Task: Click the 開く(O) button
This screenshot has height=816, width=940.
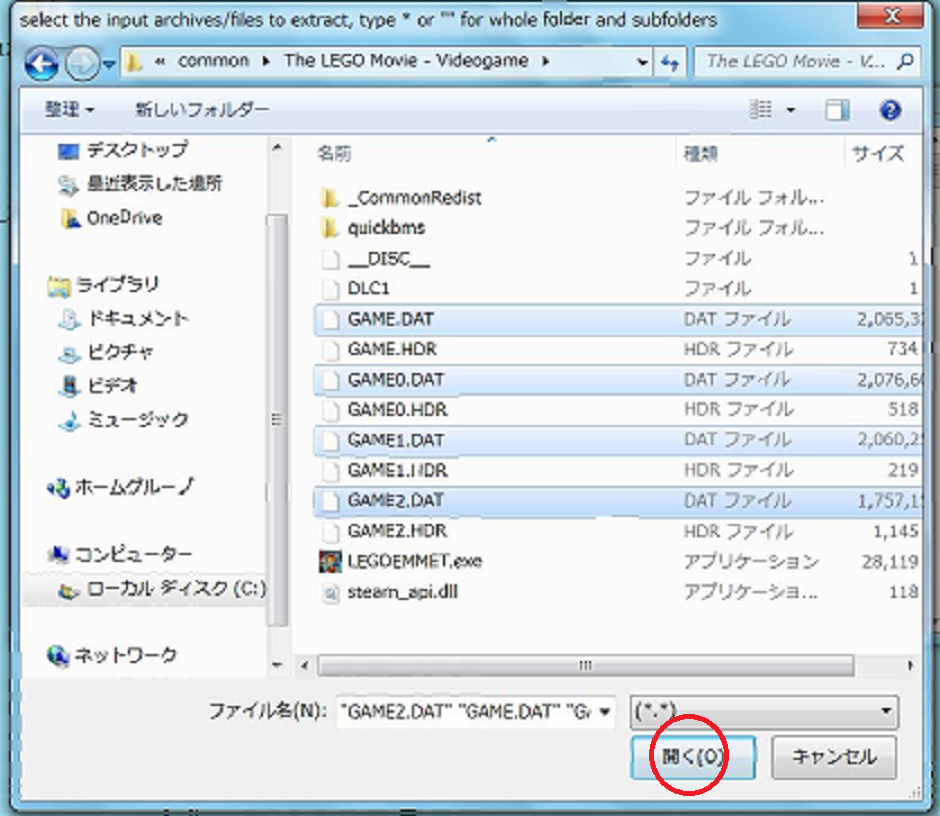Action: pos(694,758)
